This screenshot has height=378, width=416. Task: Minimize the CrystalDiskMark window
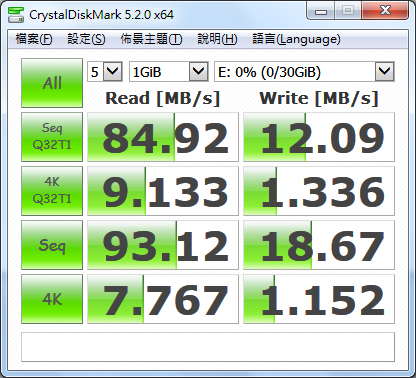[x=321, y=11]
